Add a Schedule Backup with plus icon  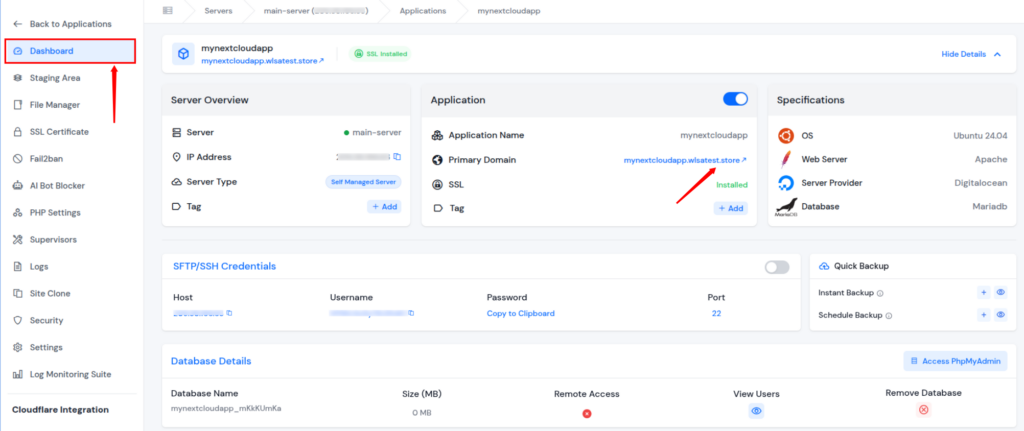tap(984, 315)
